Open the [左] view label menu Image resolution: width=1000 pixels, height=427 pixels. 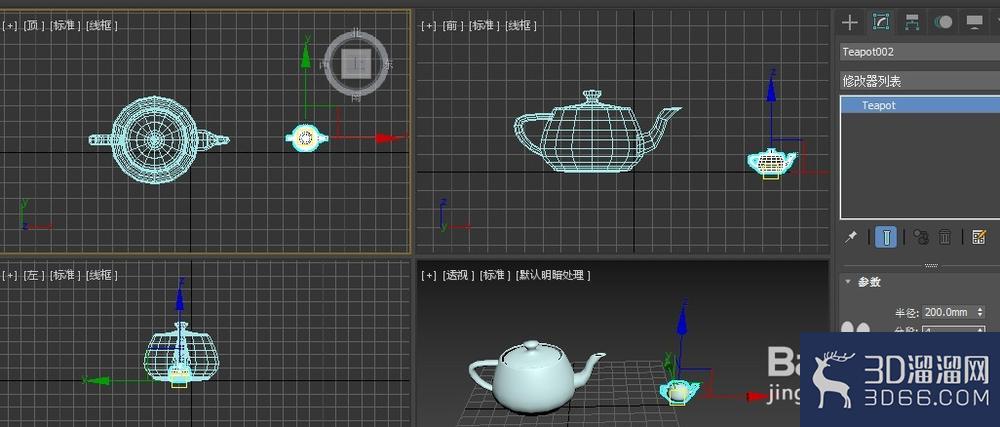[34, 275]
